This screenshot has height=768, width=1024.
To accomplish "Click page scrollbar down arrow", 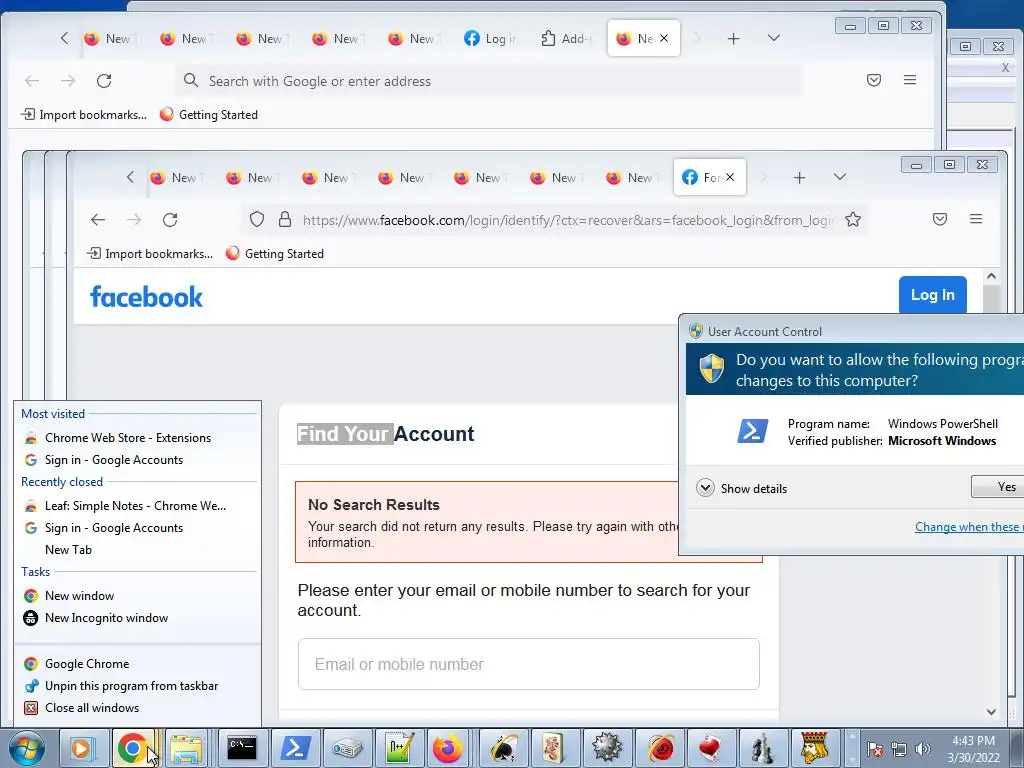I will click(991, 712).
